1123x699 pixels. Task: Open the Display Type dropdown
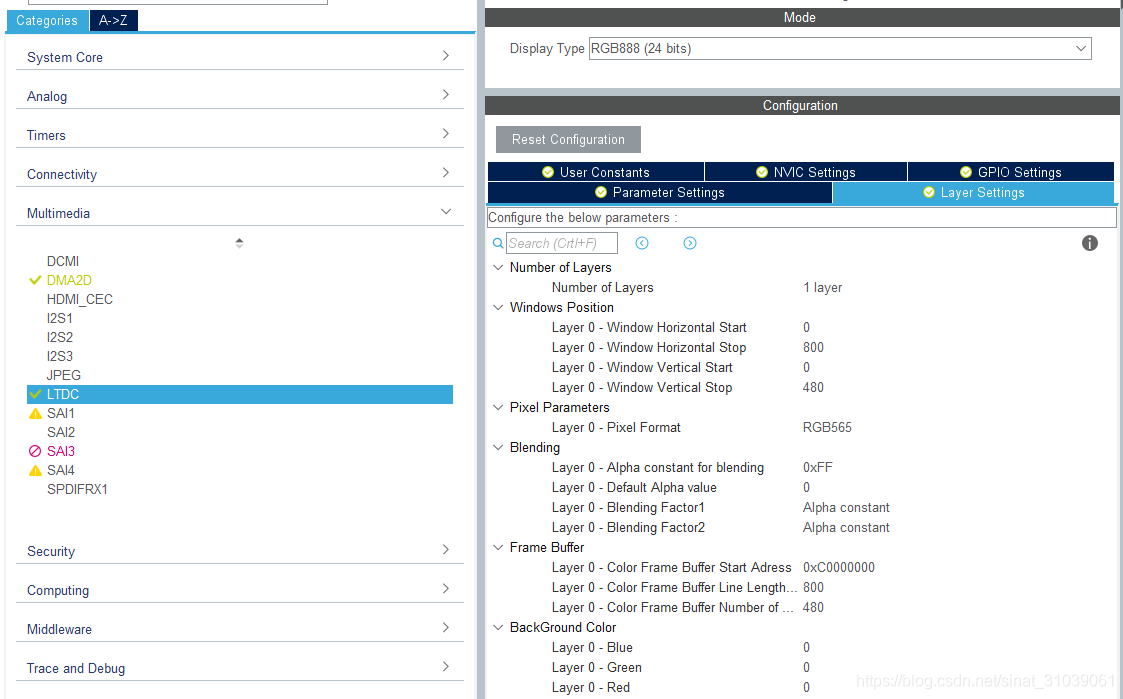coord(839,49)
